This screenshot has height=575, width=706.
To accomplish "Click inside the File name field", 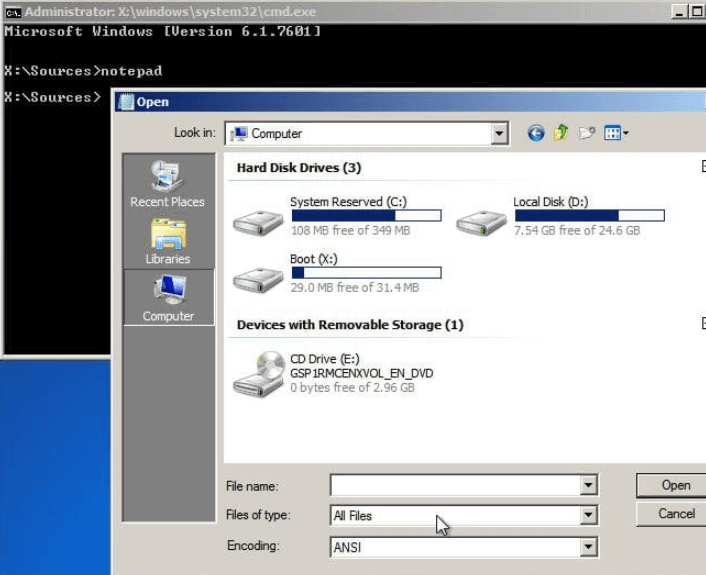I will [455, 485].
